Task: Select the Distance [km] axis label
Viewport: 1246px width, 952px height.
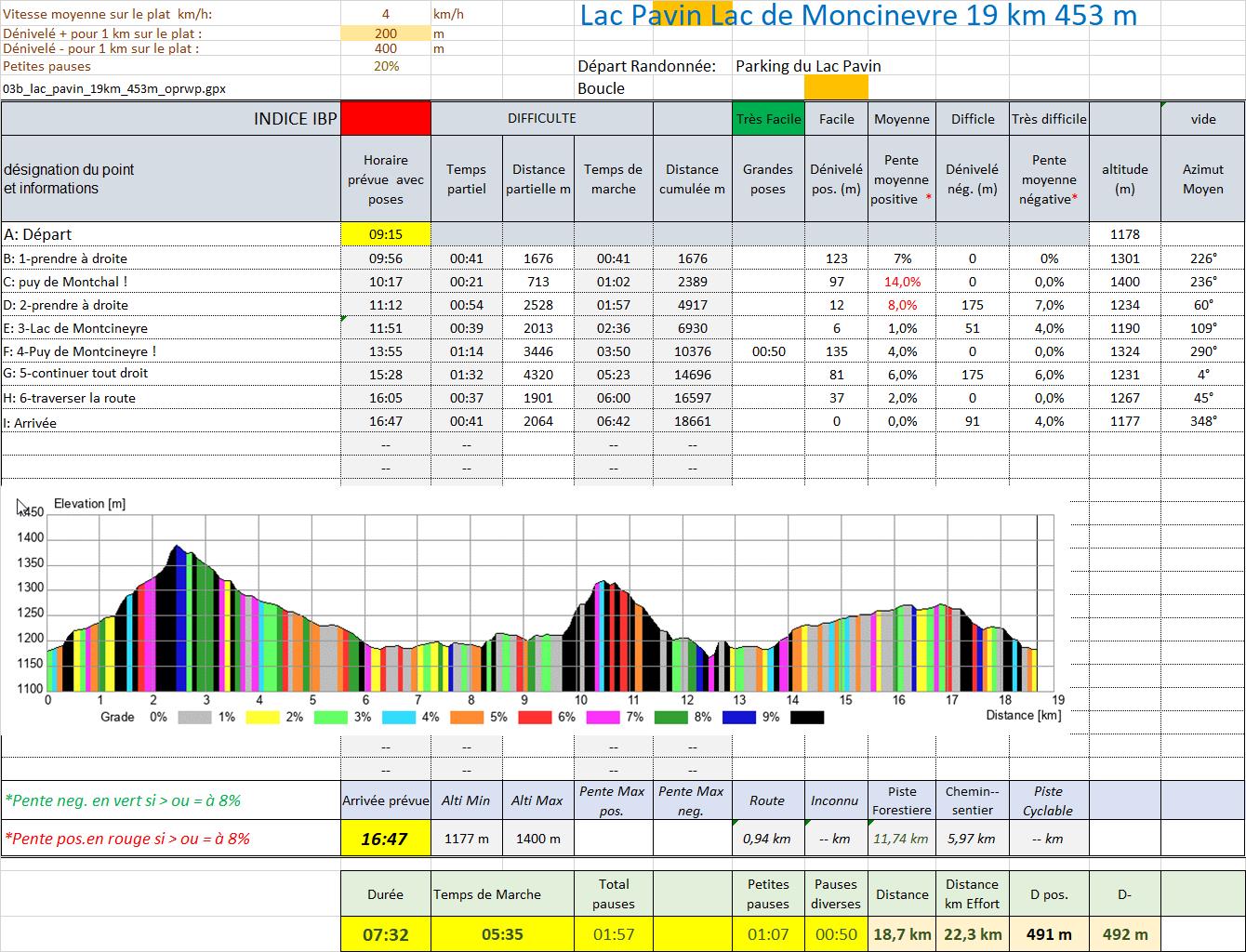Action: pyautogui.click(x=1023, y=715)
